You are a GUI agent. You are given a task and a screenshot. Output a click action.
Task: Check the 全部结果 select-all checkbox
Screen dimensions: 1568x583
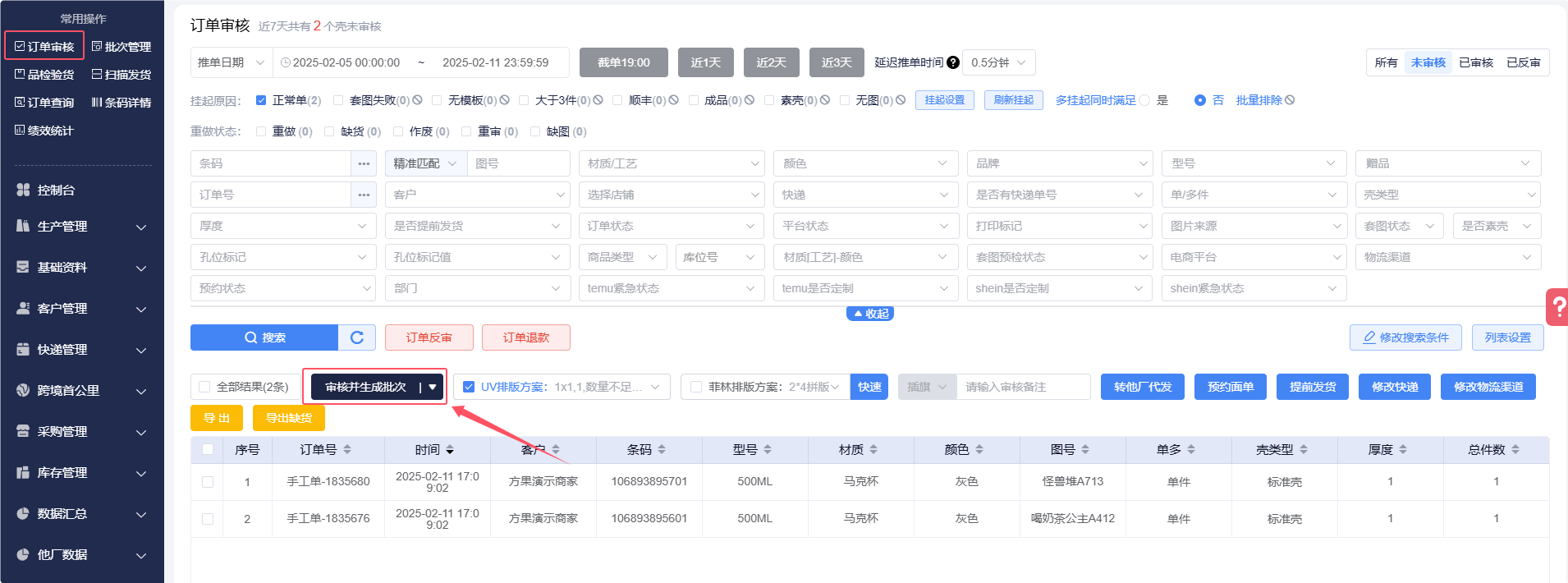[204, 387]
